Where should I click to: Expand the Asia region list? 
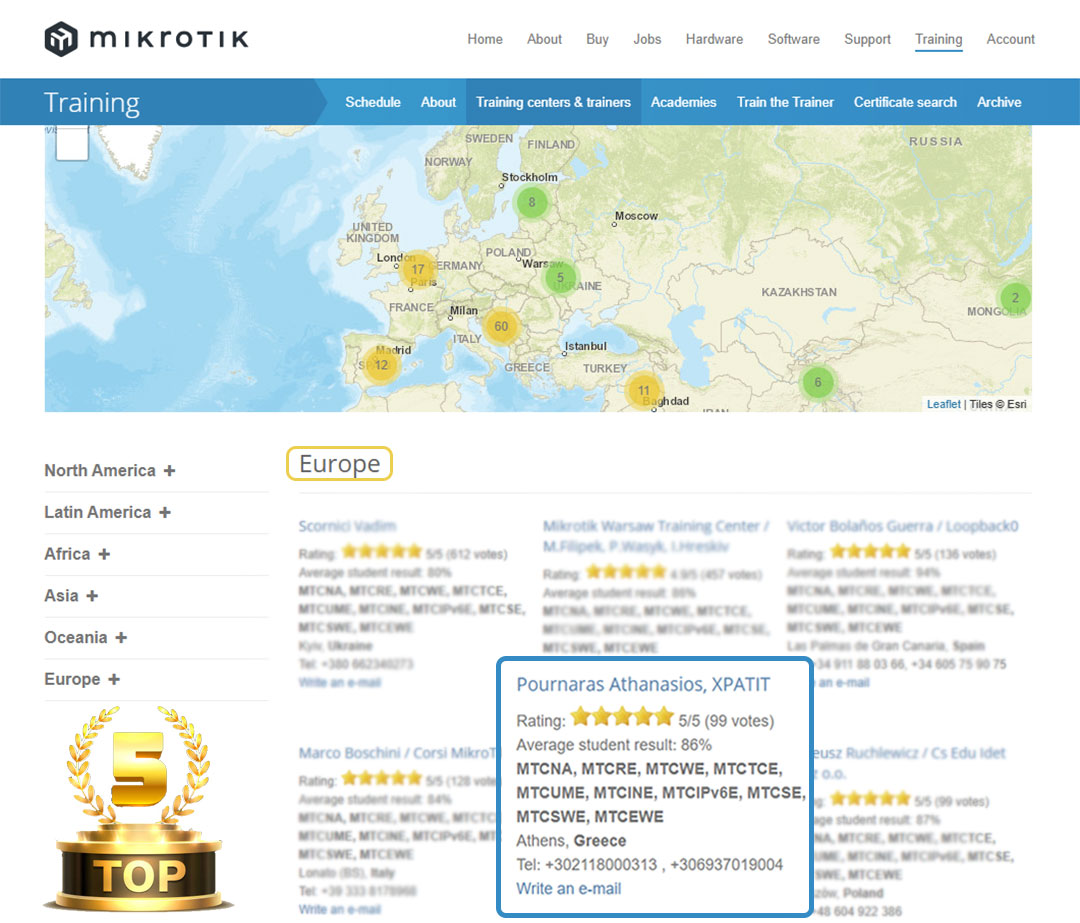tap(71, 595)
